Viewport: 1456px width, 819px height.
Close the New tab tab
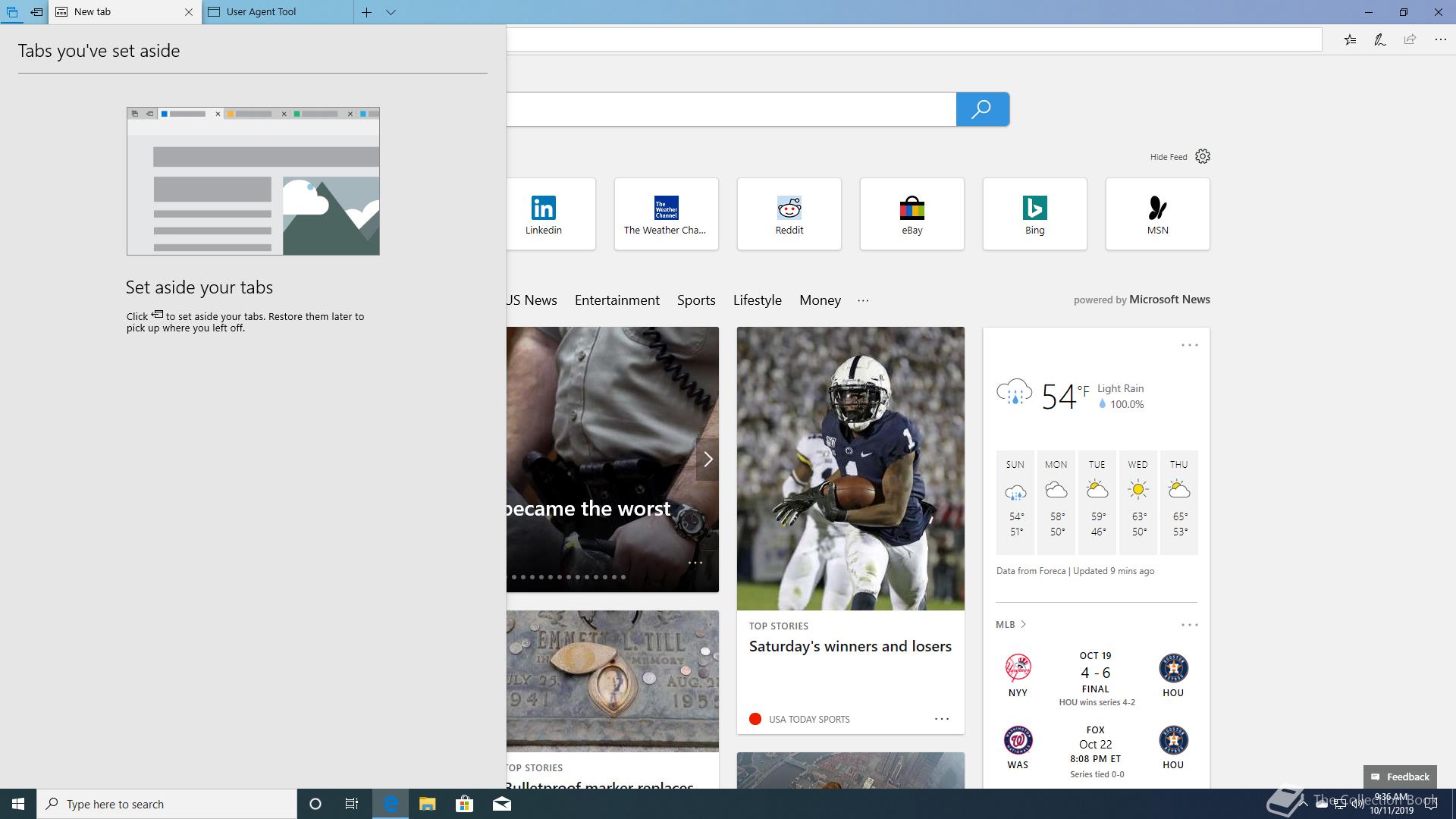[x=189, y=12]
